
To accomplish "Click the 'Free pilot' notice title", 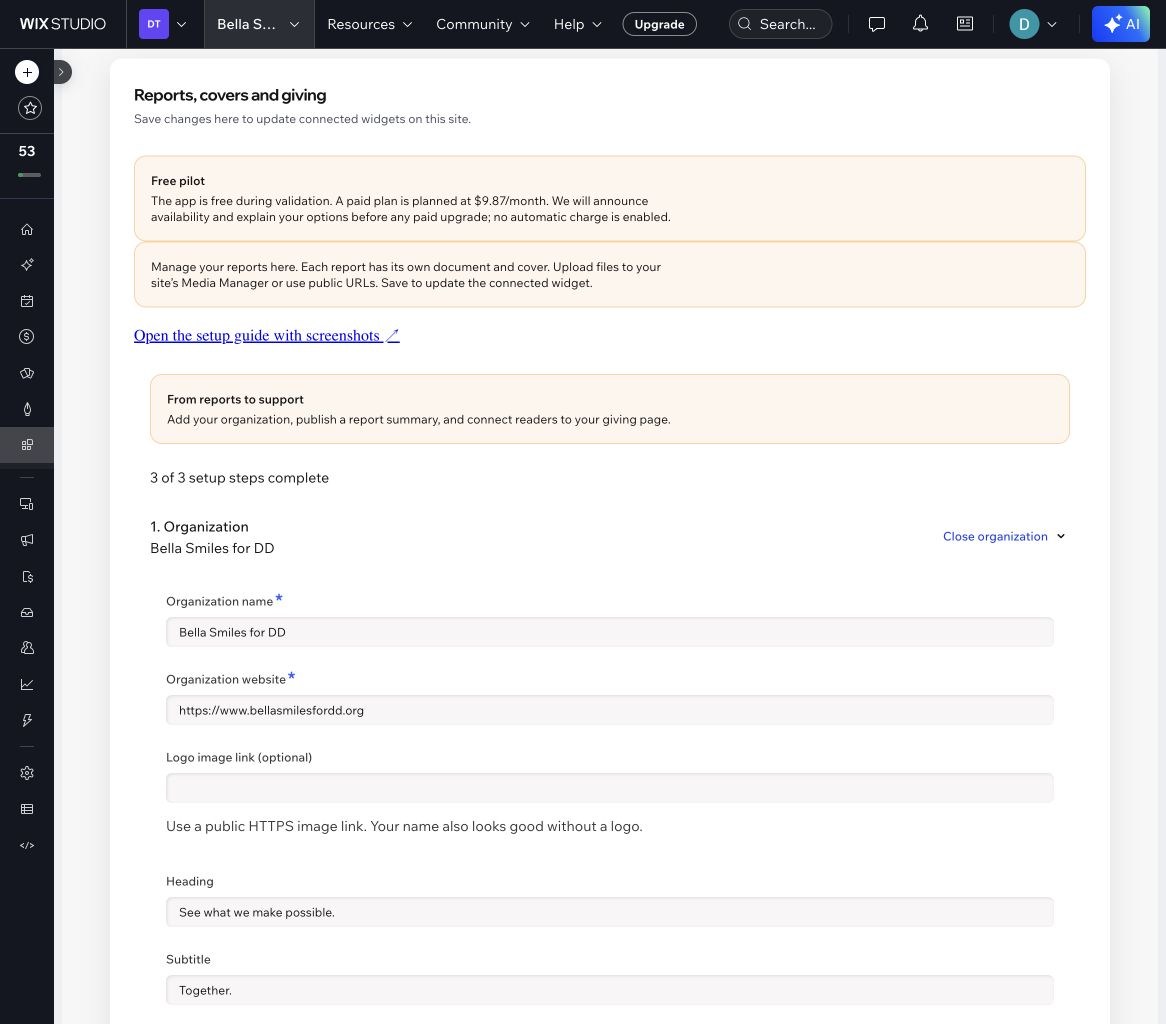I will (178, 181).
